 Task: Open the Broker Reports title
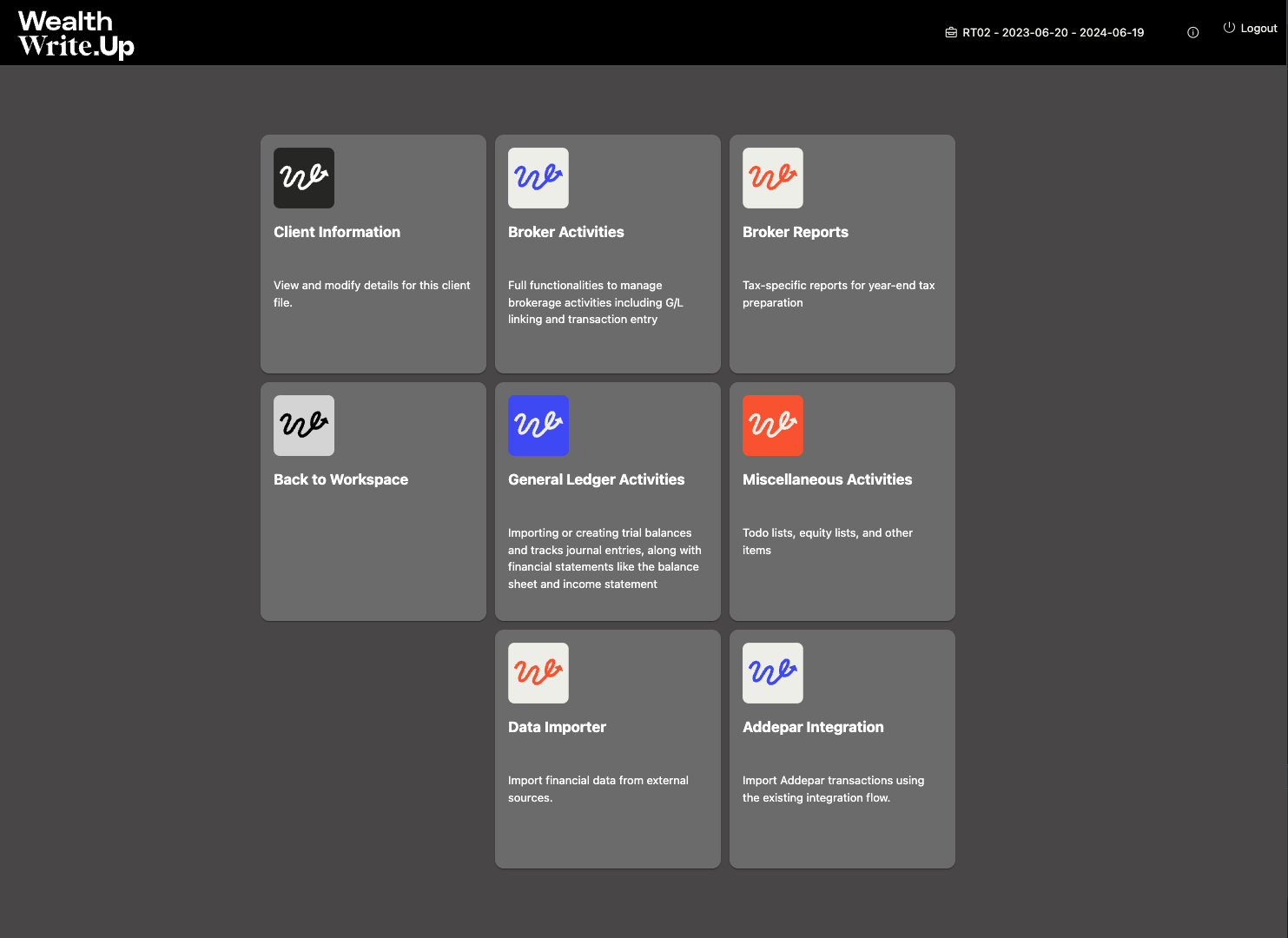pos(796,232)
